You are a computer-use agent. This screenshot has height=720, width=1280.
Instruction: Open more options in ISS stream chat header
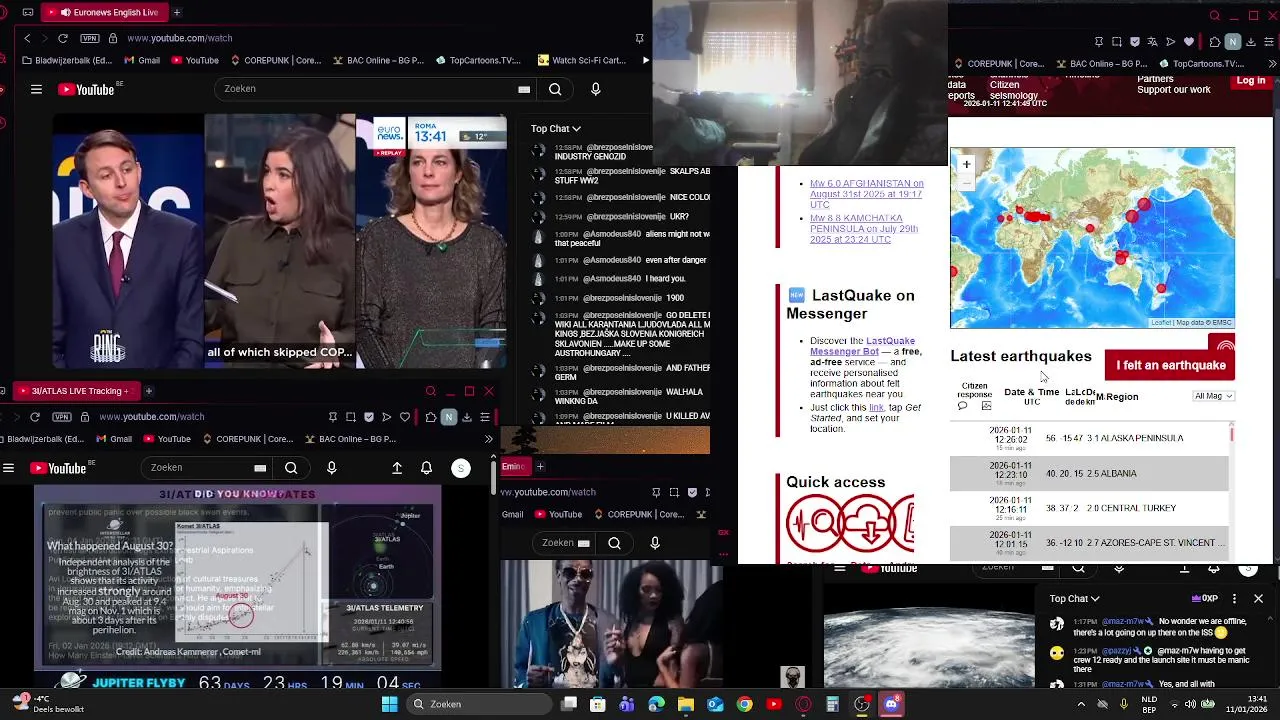(1234, 599)
